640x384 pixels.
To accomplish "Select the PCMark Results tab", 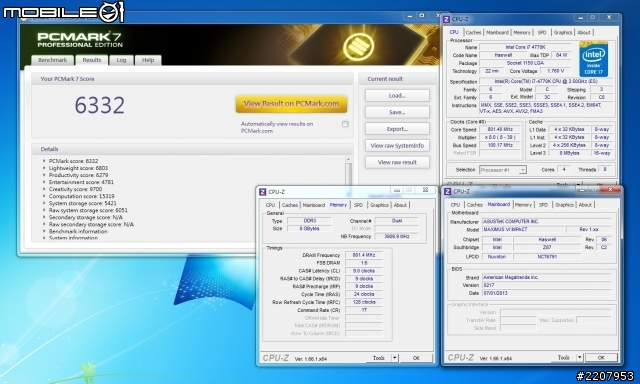I will [92, 60].
